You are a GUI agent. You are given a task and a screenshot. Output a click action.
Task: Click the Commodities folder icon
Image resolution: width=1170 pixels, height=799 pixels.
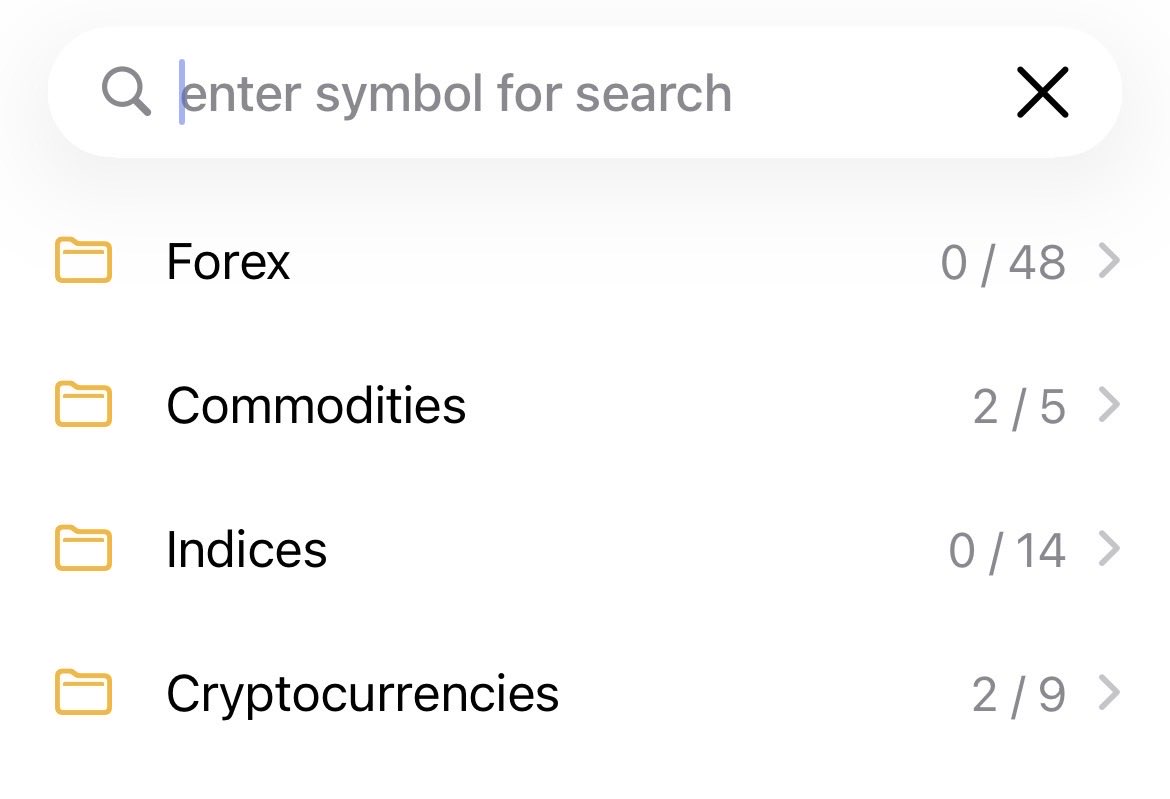tap(83, 405)
